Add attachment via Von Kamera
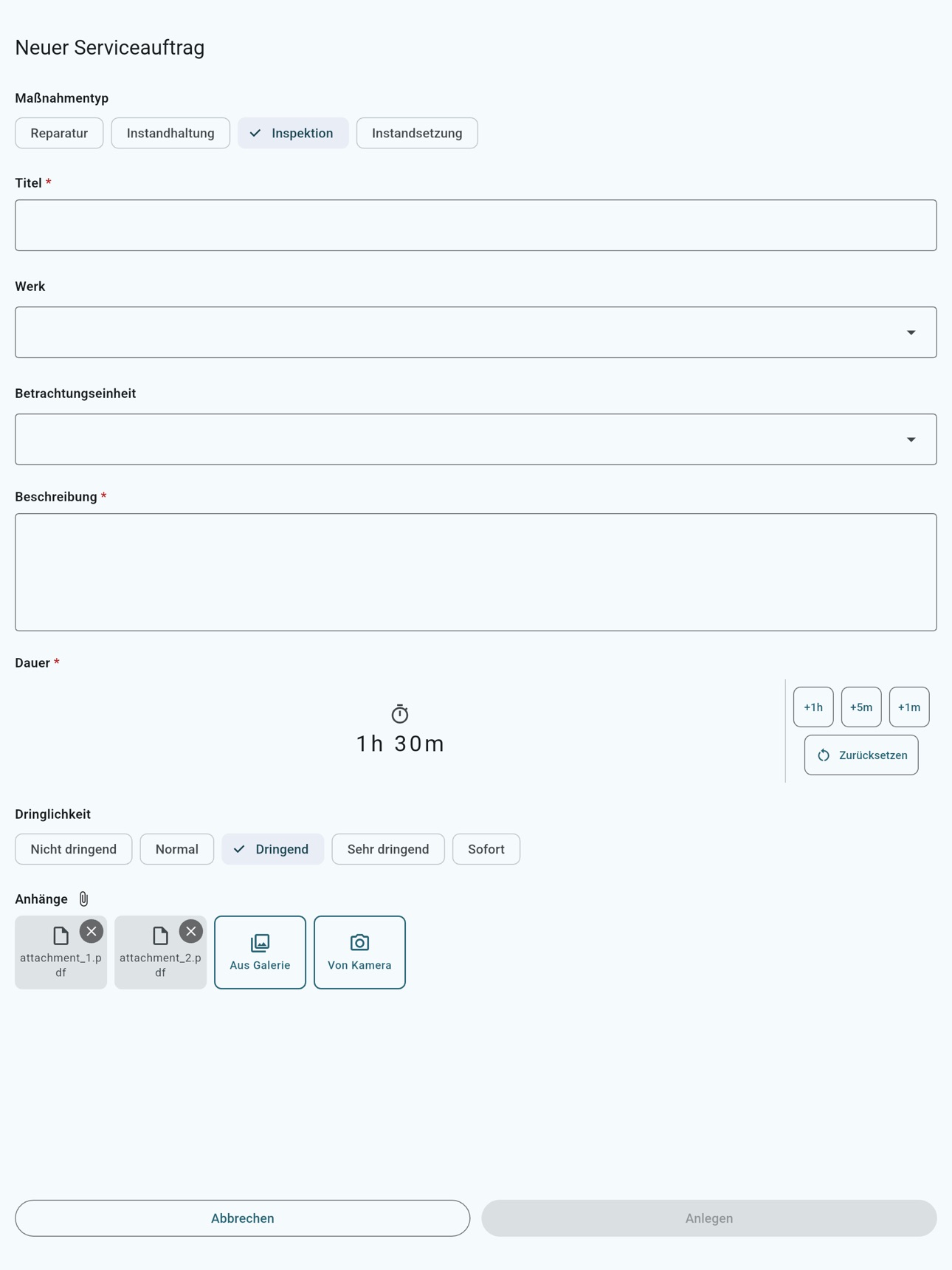This screenshot has width=952, height=1270. 359,952
